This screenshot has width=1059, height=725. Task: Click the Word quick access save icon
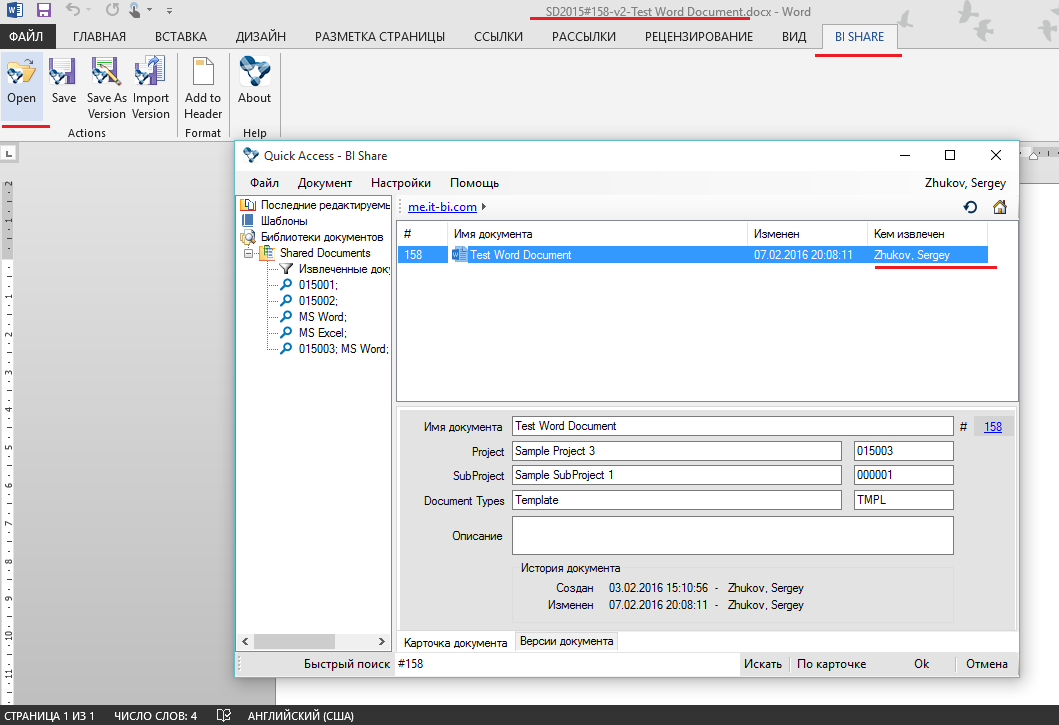coord(44,10)
